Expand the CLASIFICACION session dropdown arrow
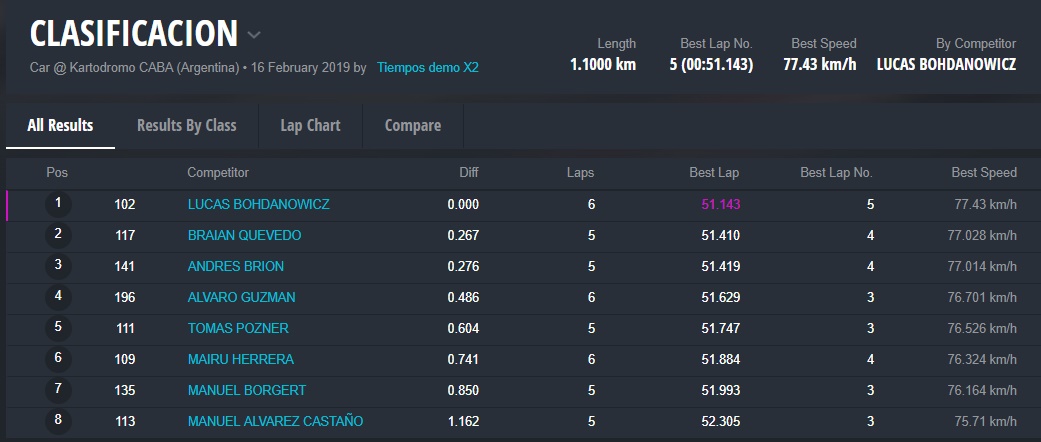 254,35
